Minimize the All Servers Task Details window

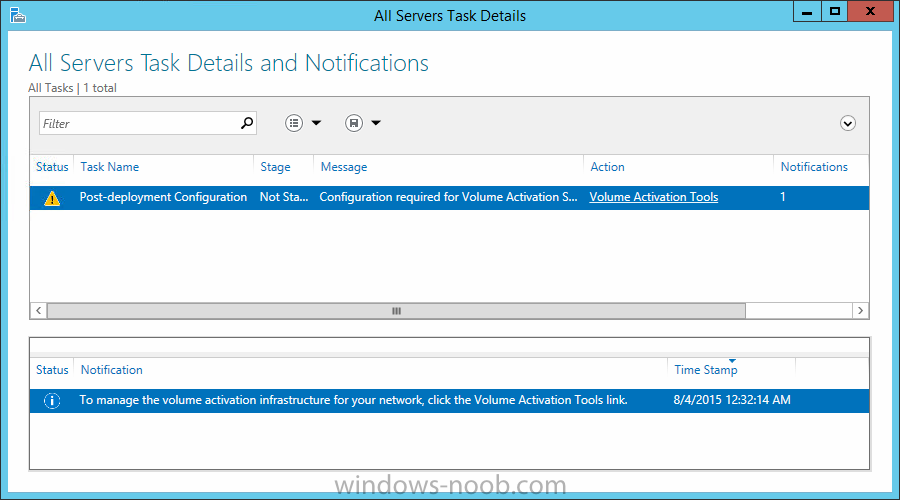point(807,11)
